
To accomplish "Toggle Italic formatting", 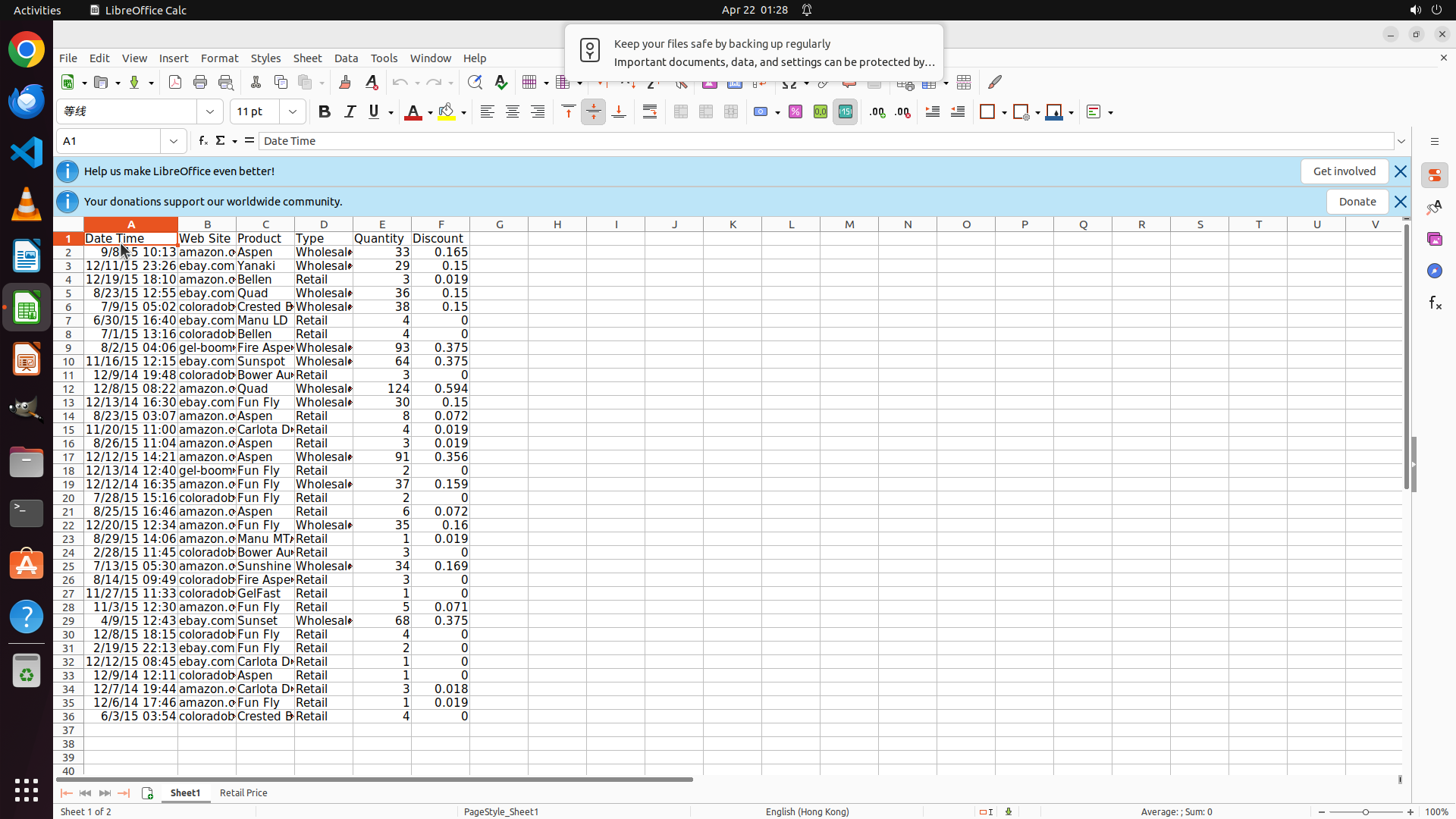I will coord(350,112).
